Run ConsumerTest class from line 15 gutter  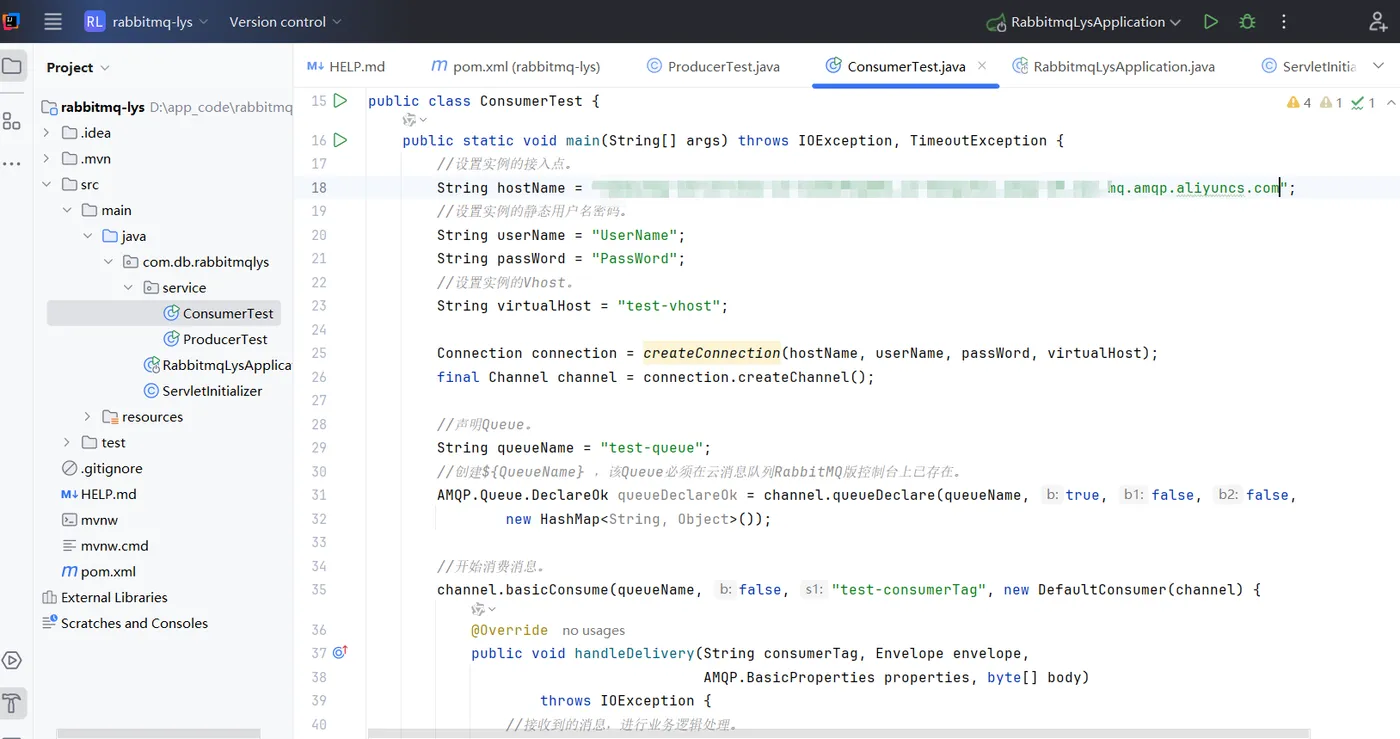point(340,100)
